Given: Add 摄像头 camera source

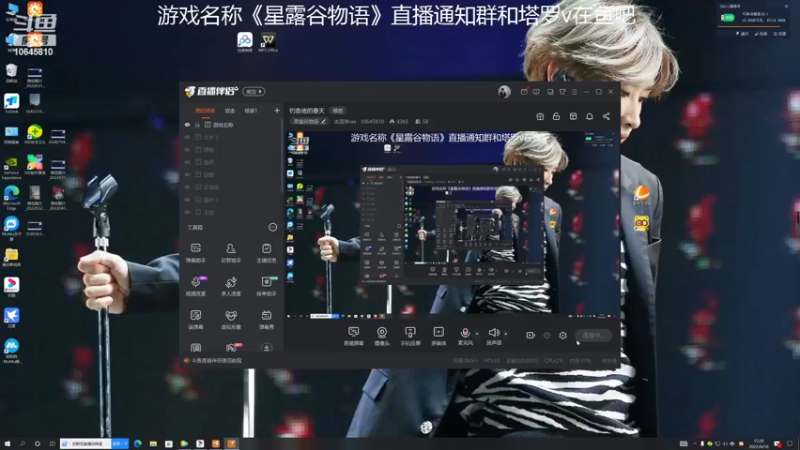Looking at the screenshot, I should (382, 336).
